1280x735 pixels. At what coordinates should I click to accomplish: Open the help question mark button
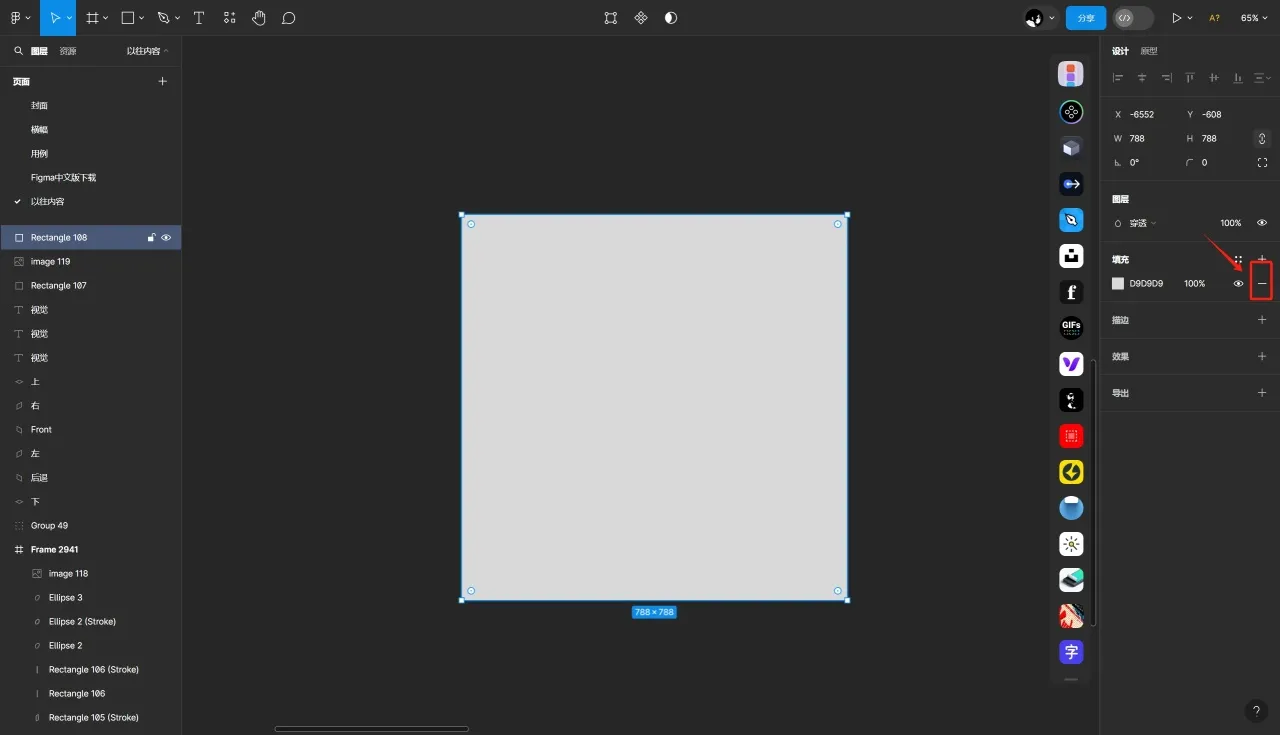pos(1256,711)
